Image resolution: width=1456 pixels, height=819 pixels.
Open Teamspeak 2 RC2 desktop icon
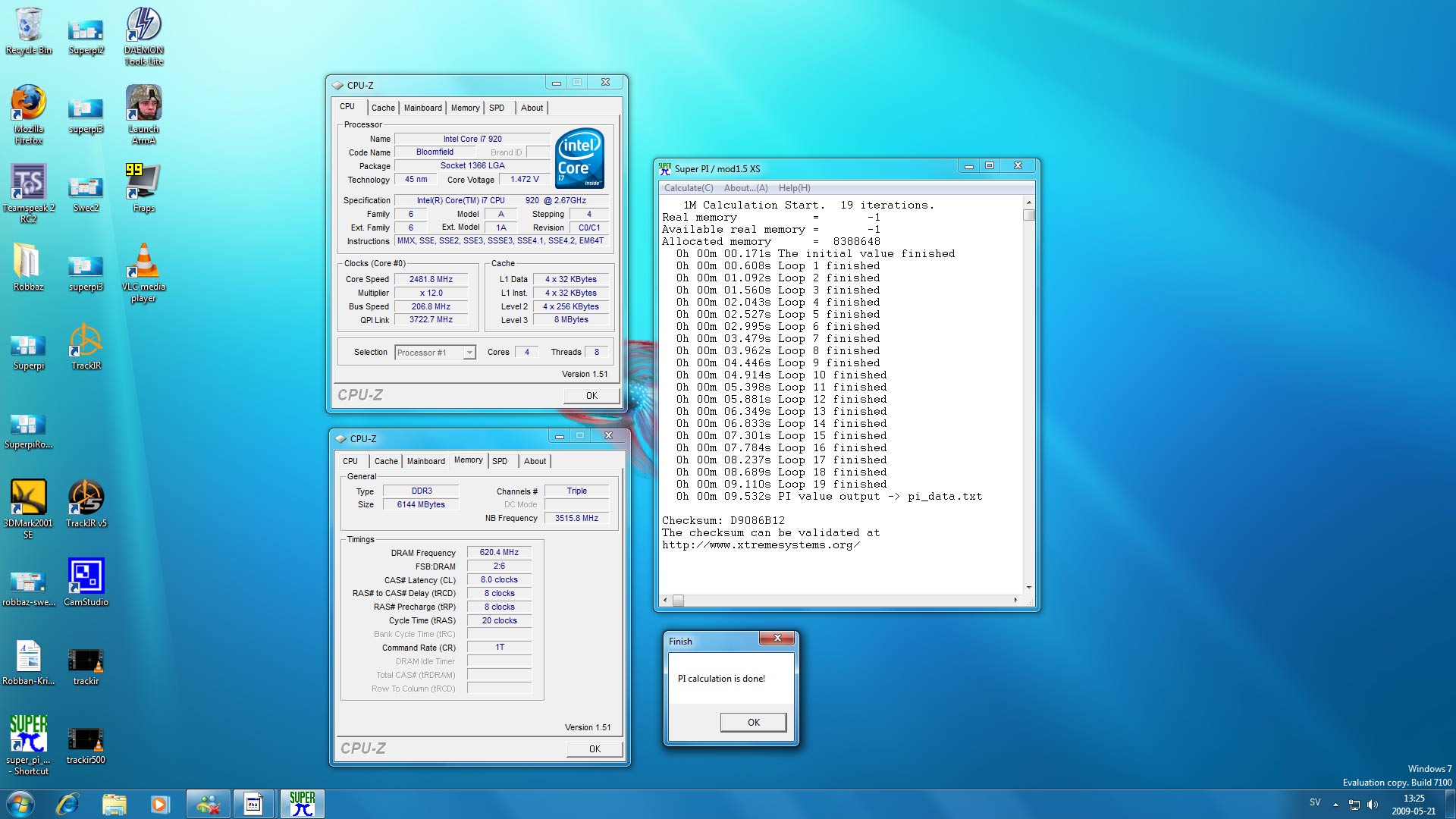(x=29, y=193)
